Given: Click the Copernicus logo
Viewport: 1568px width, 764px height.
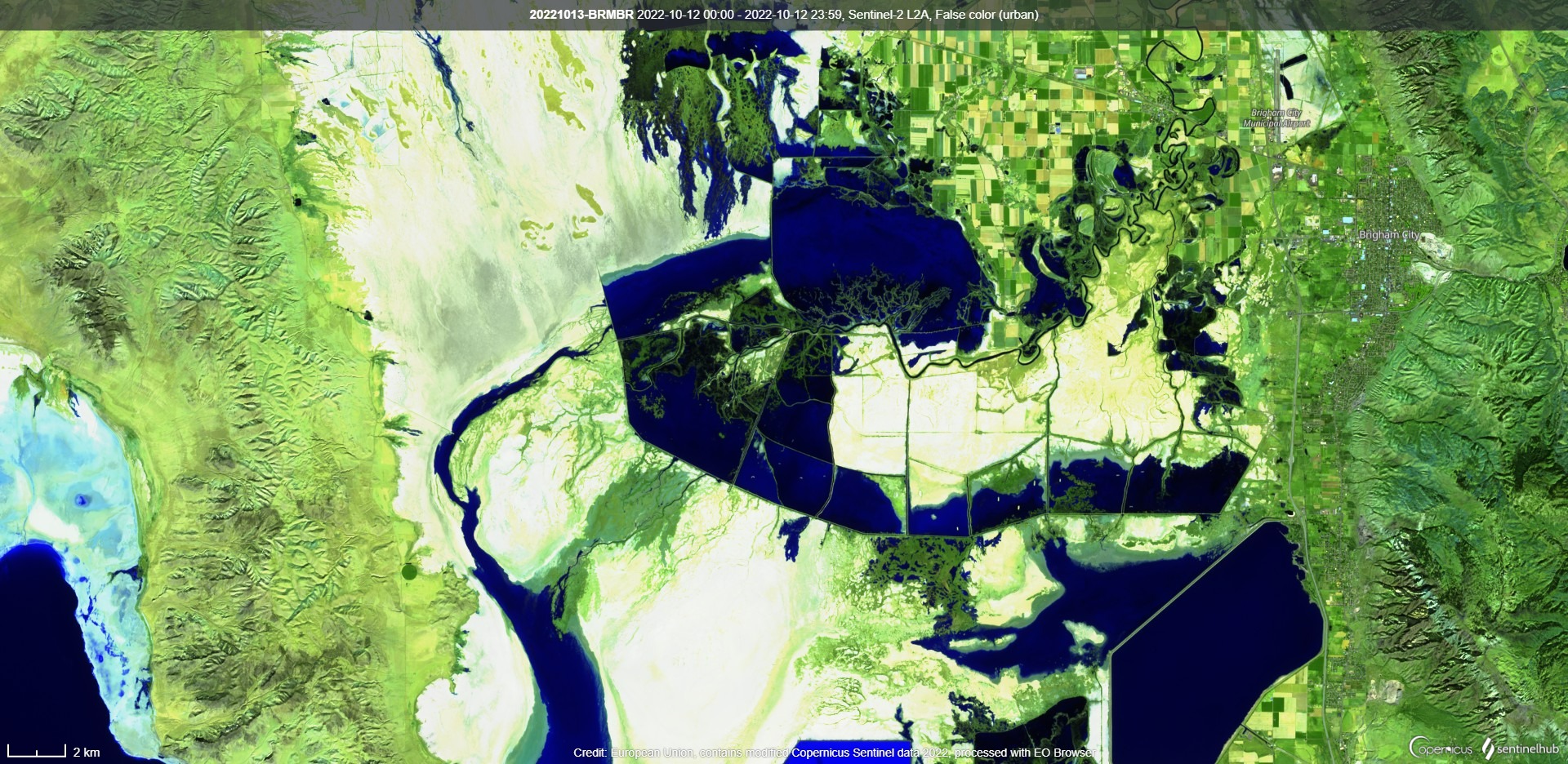Looking at the screenshot, I should [x=1441, y=748].
